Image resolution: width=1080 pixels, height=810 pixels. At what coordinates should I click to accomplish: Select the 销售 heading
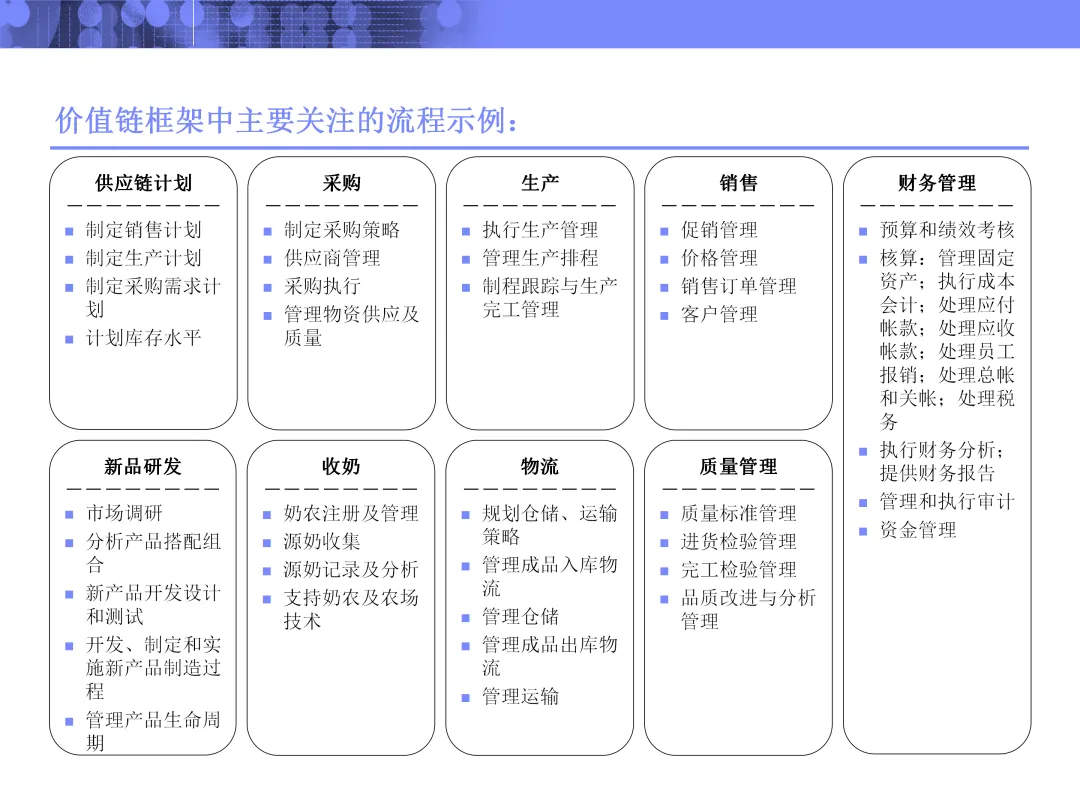(738, 183)
